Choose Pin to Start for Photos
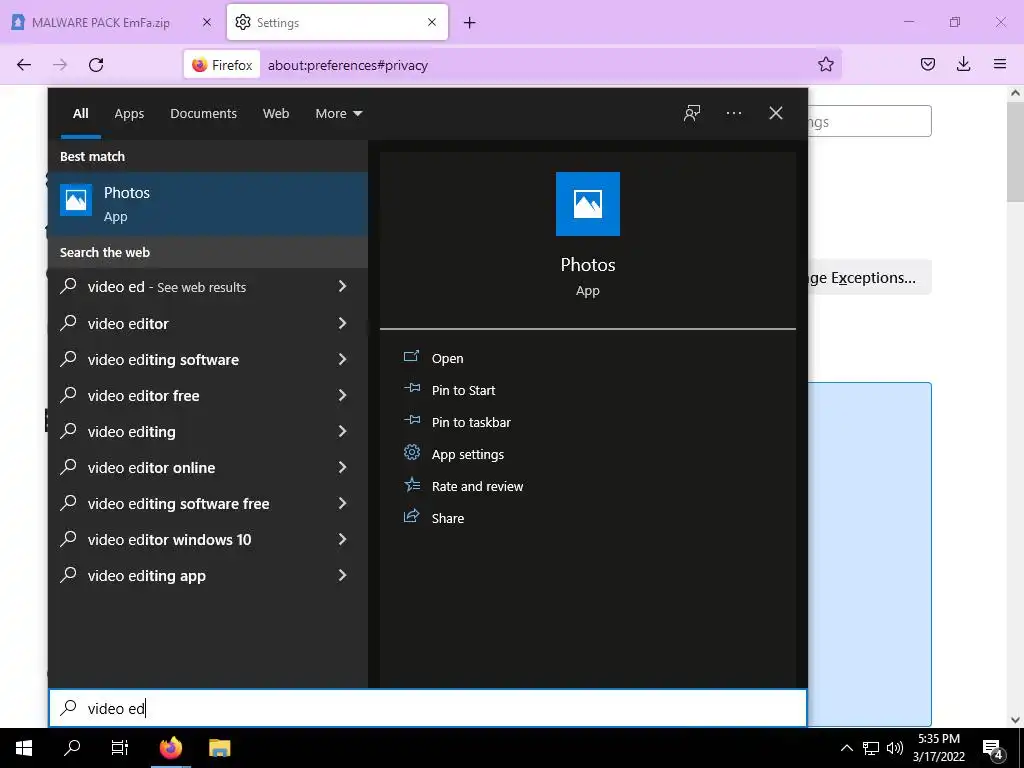Image resolution: width=1024 pixels, height=768 pixels. coord(464,391)
